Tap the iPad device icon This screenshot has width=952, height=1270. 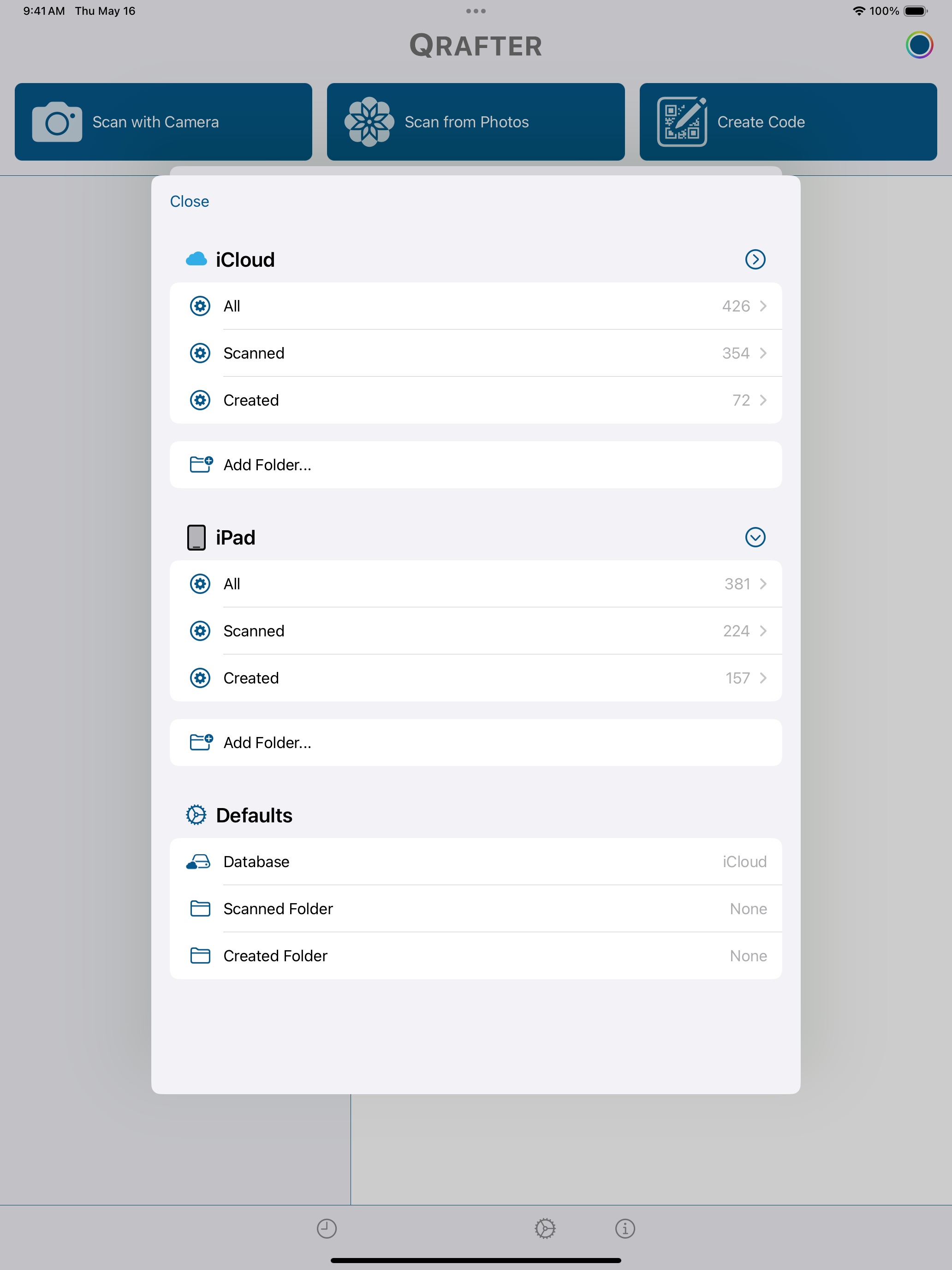click(196, 537)
